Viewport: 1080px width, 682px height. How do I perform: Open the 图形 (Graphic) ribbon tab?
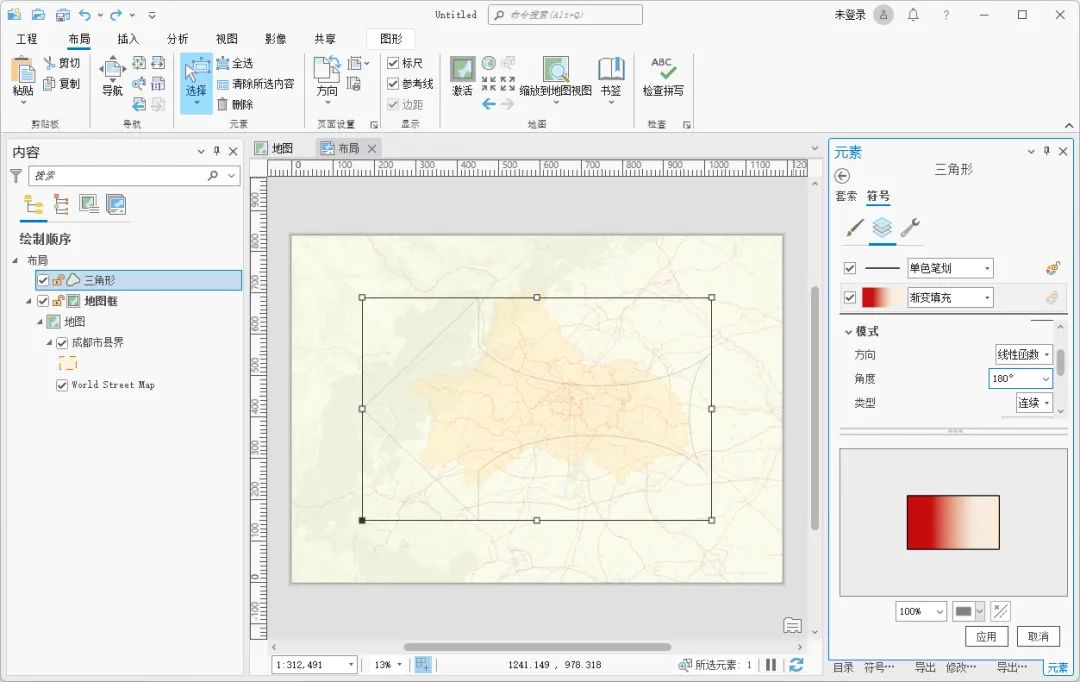click(x=391, y=39)
